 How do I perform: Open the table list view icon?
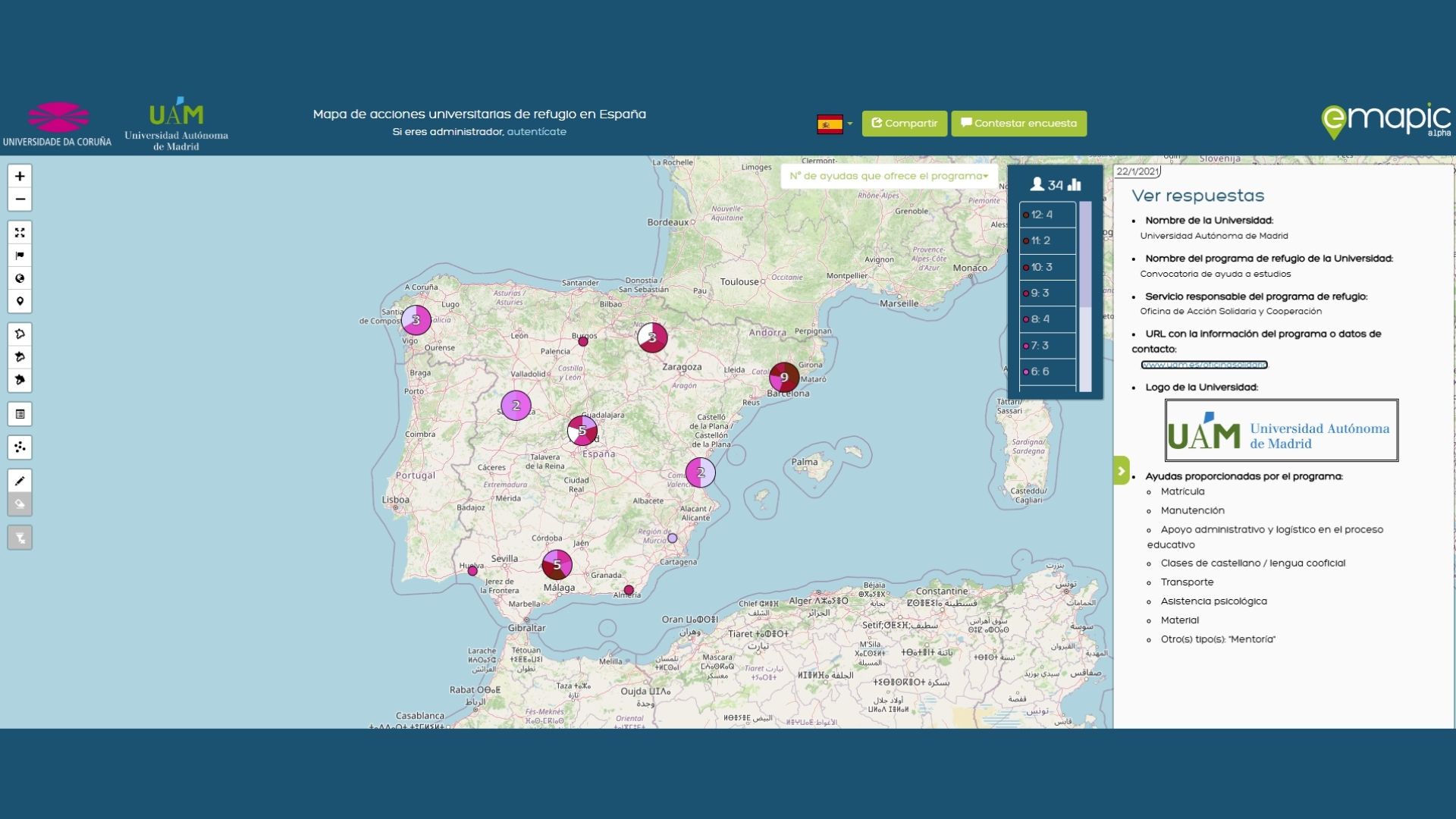pos(20,414)
